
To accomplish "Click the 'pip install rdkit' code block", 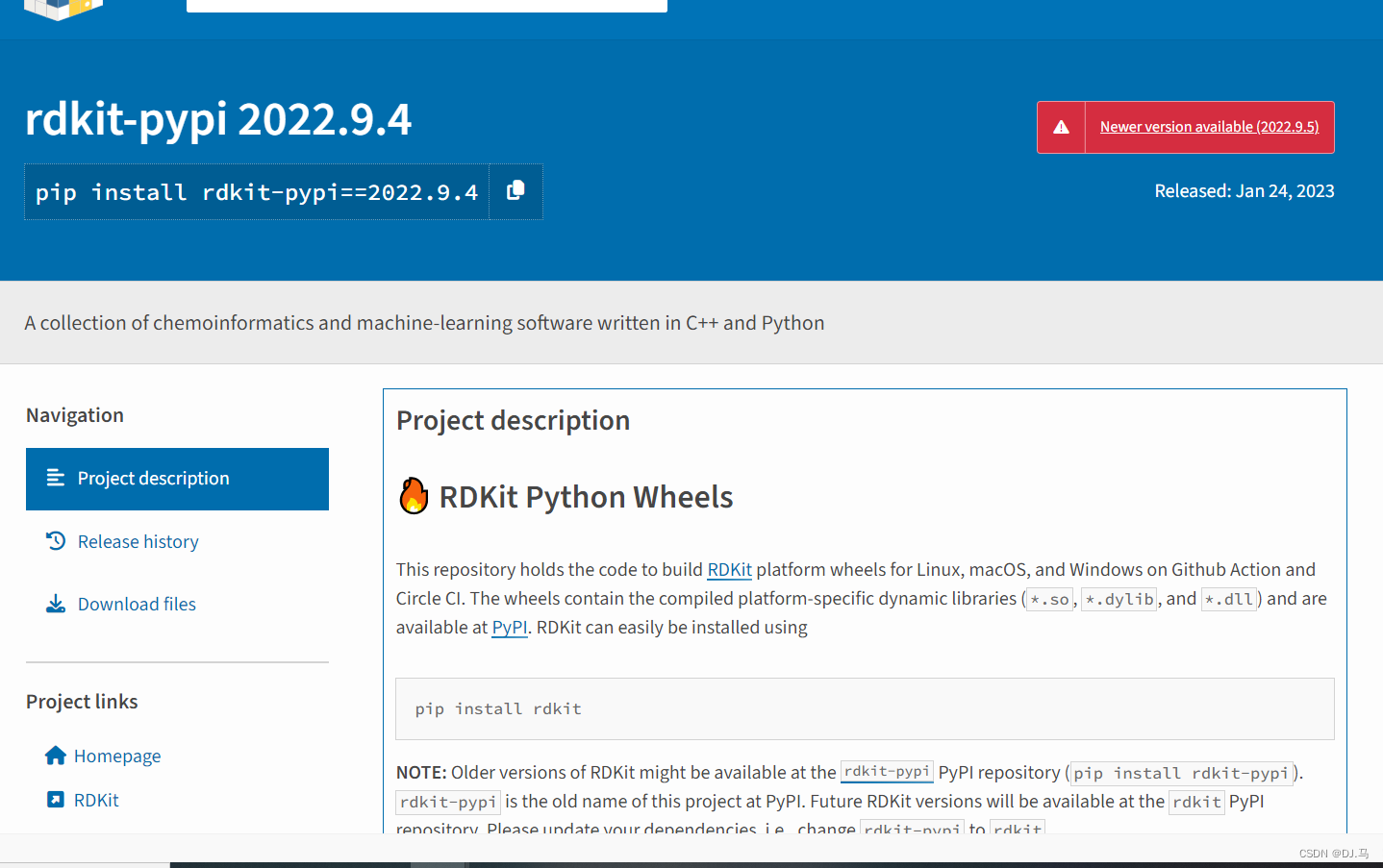I will click(865, 709).
